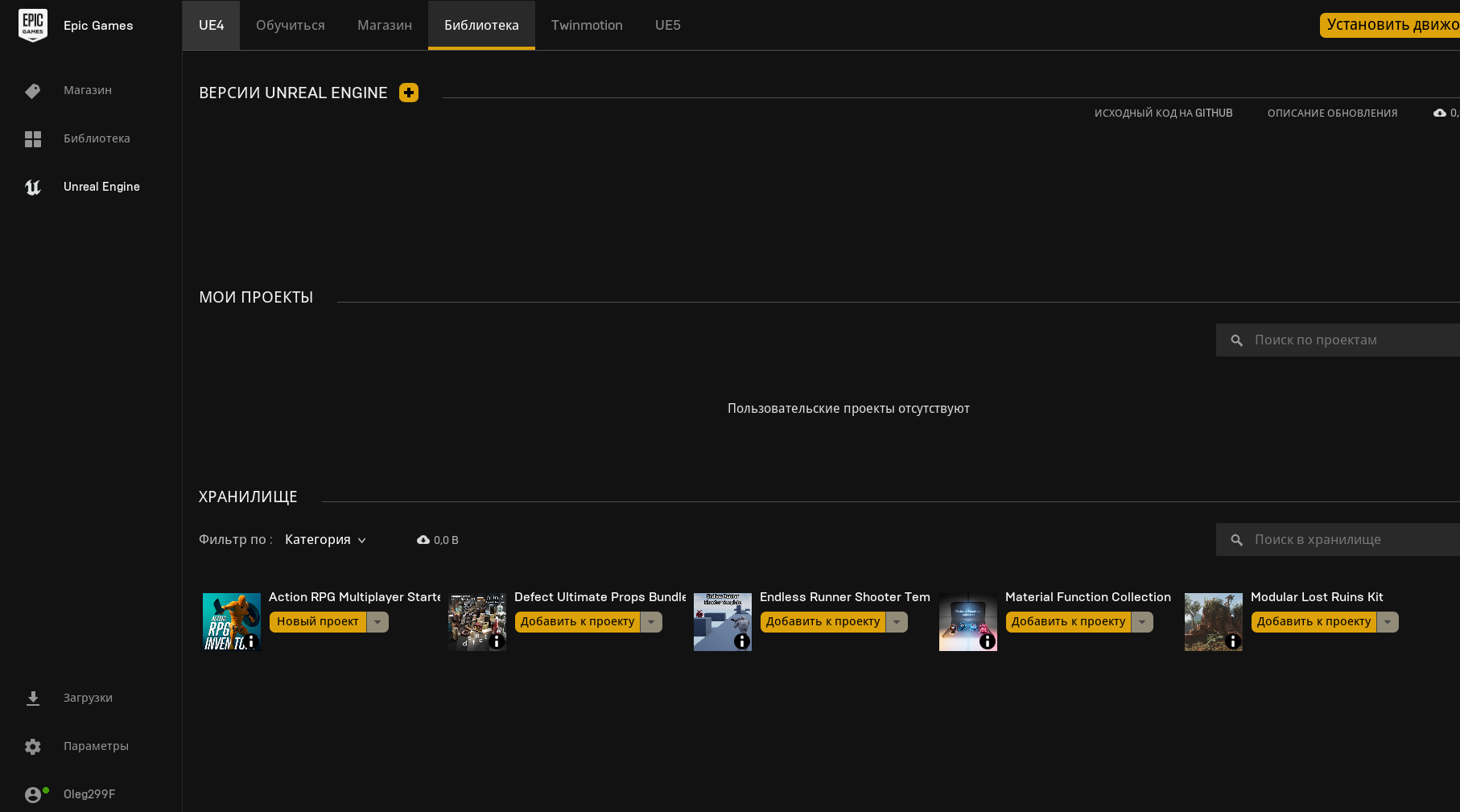Viewport: 1460px width, 812px height.
Task: Click the Epic Games title text
Action: [x=98, y=26]
